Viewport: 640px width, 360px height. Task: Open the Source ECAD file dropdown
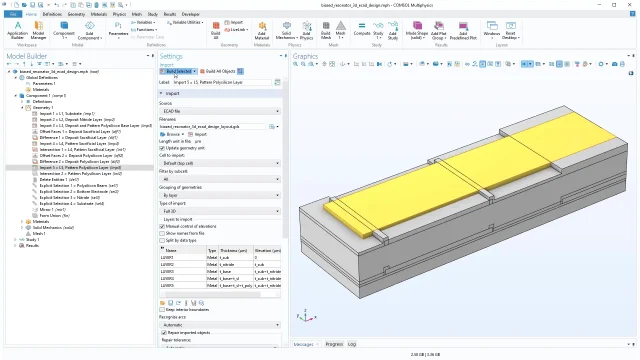point(220,111)
